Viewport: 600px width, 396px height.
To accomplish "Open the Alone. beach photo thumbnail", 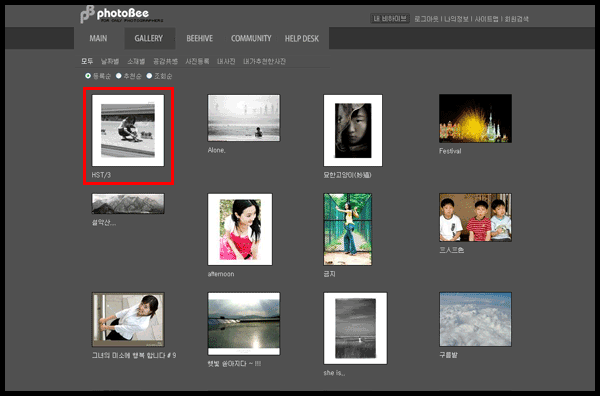I will pos(244,118).
